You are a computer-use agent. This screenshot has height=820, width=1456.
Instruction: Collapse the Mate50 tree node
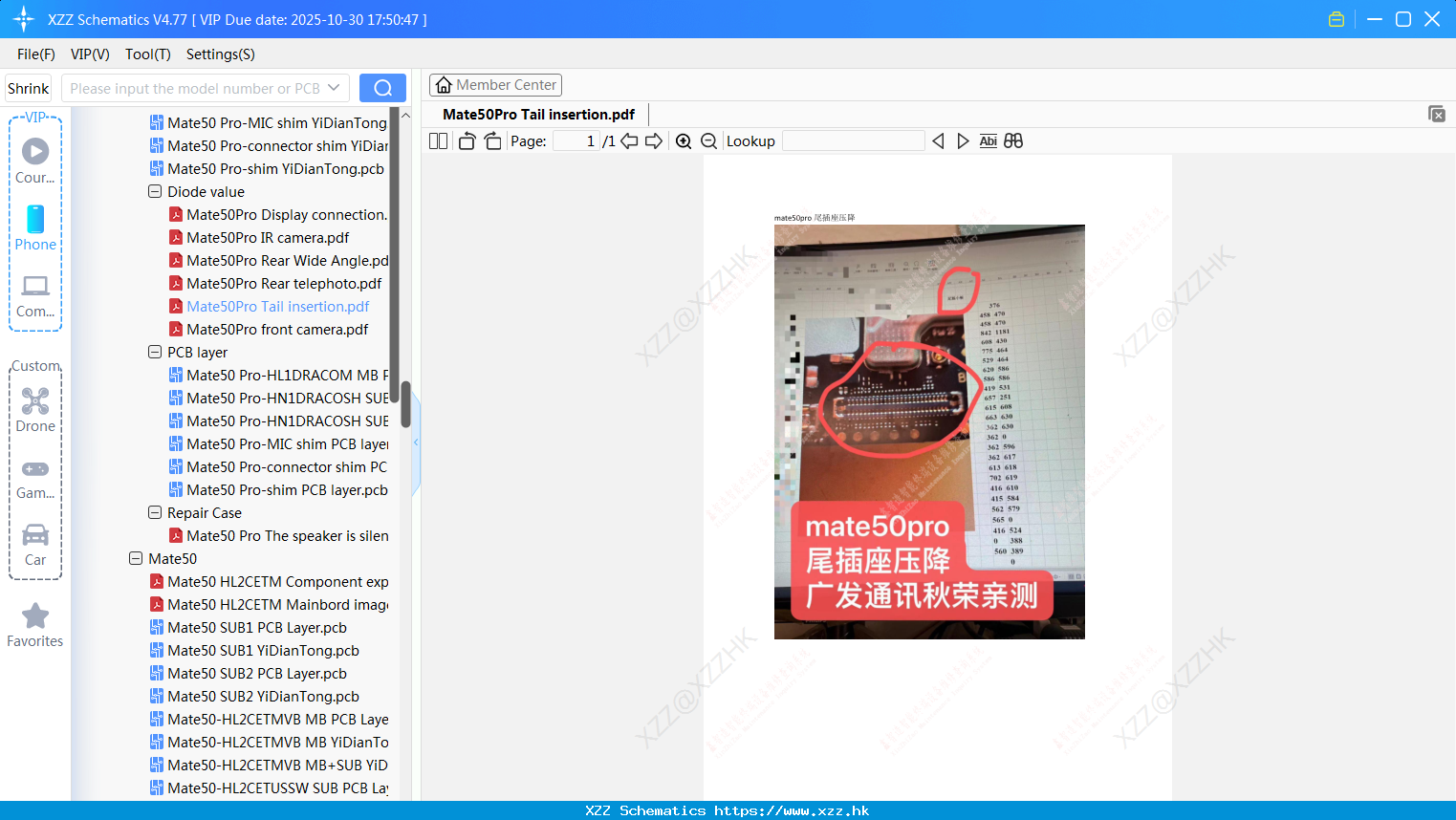(x=136, y=558)
